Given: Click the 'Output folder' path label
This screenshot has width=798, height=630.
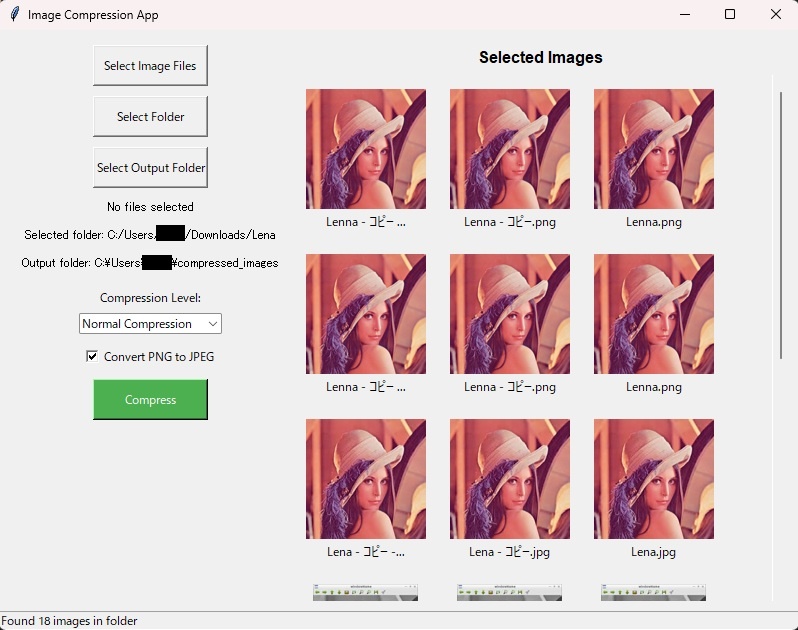Looking at the screenshot, I should [x=150, y=263].
